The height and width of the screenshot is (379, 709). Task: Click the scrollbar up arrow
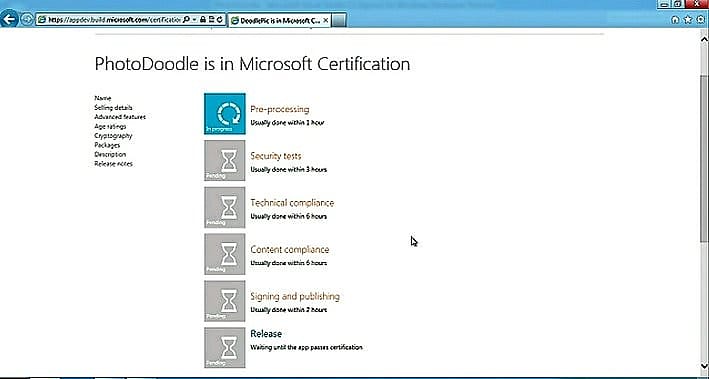(x=704, y=39)
